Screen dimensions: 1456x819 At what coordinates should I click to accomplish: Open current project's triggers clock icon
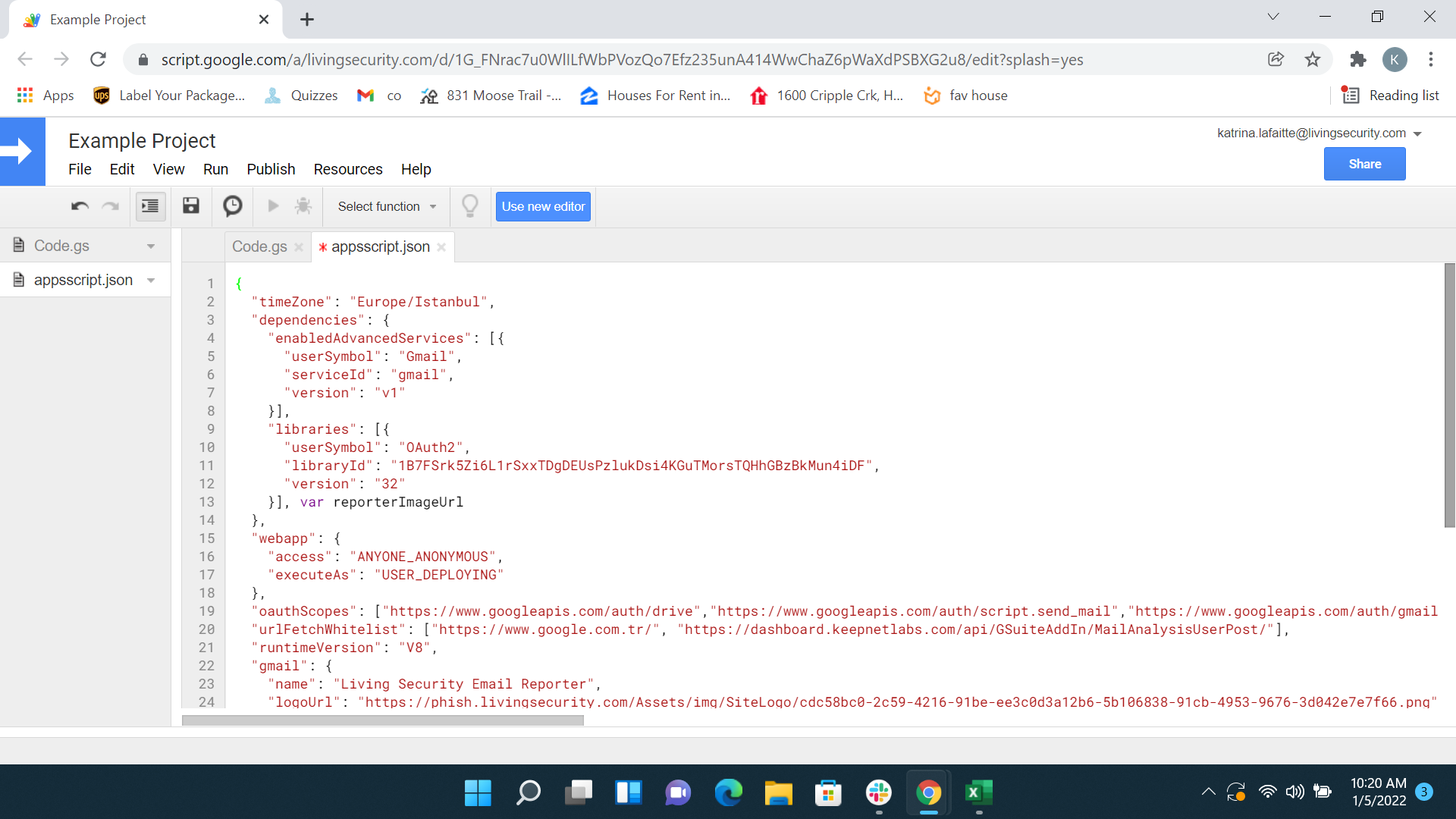click(233, 206)
